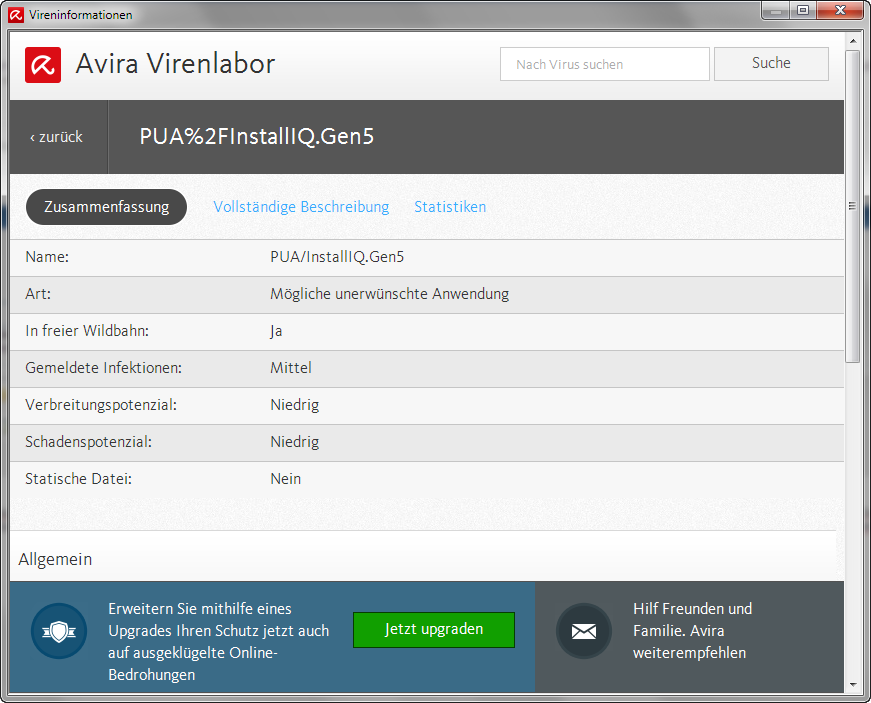Click the 'Mittel' value for Gemeldete Infektionen
Image resolution: width=871 pixels, height=703 pixels.
coord(291,368)
